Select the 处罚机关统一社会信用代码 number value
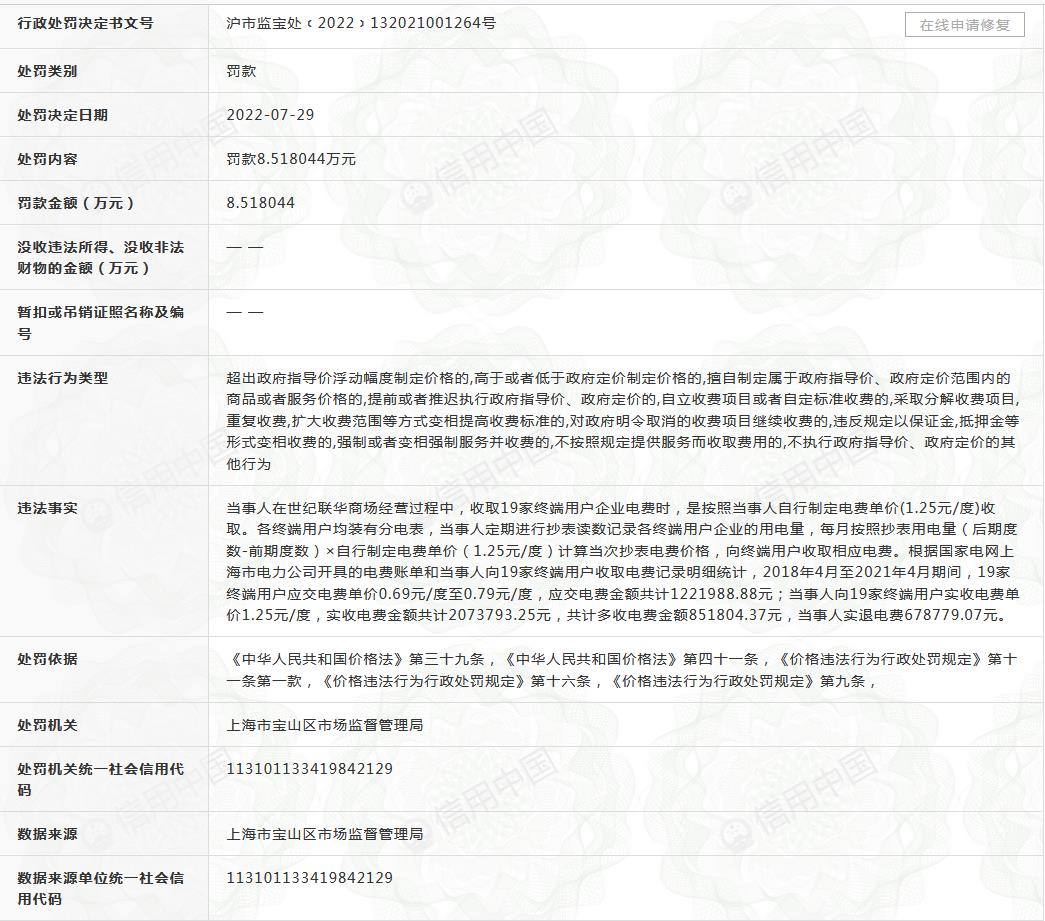This screenshot has height=921, width=1045. point(309,769)
